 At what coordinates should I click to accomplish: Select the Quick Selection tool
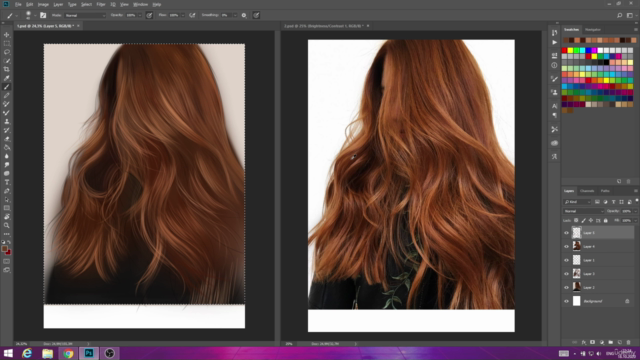click(x=7, y=61)
